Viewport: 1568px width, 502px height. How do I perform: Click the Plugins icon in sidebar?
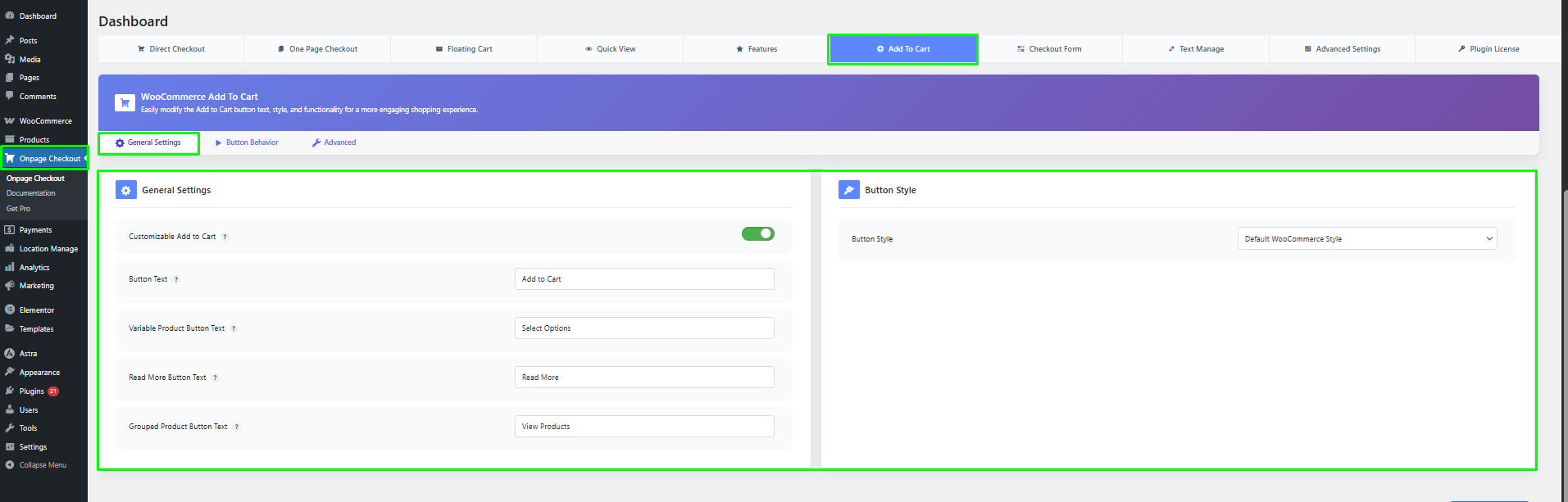(x=10, y=391)
